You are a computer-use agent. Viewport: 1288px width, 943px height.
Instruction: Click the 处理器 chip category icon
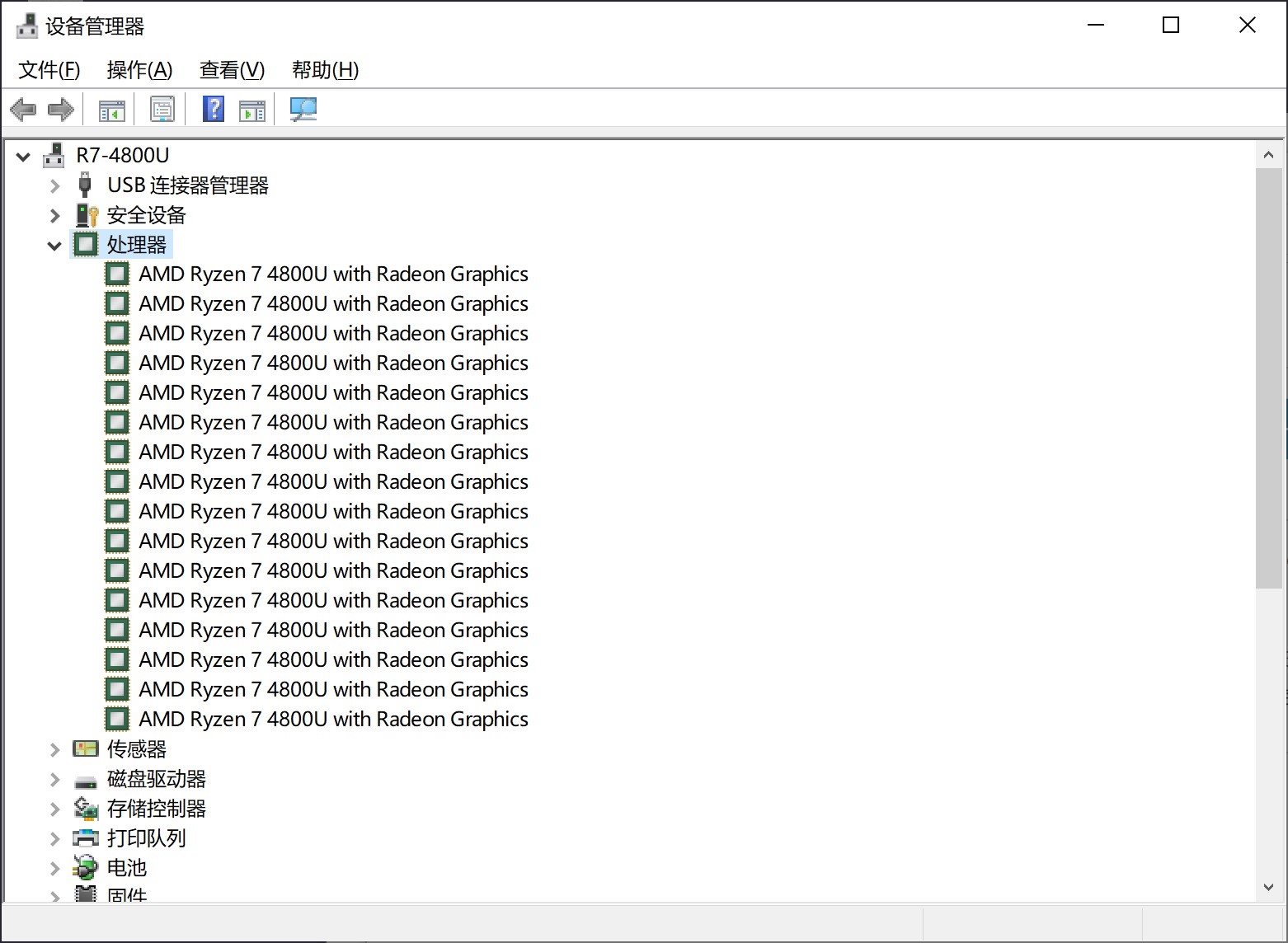point(86,244)
